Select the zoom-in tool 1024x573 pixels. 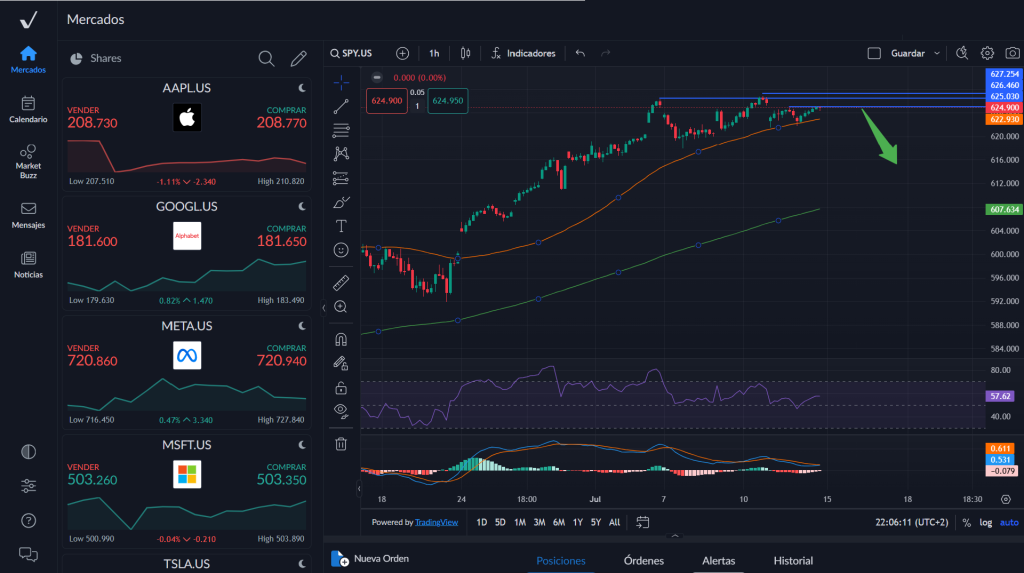tap(341, 307)
